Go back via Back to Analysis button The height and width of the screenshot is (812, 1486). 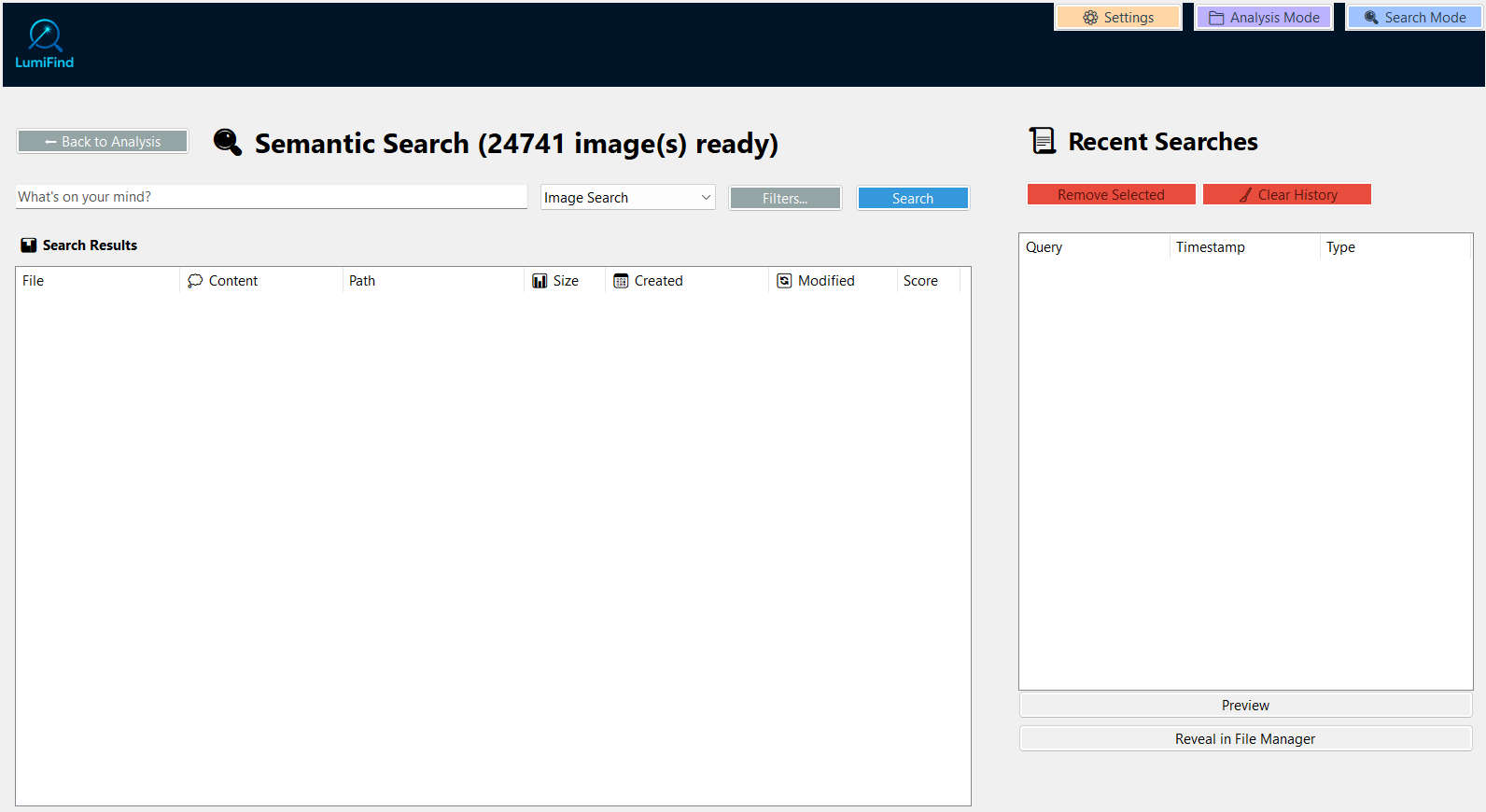(x=103, y=141)
